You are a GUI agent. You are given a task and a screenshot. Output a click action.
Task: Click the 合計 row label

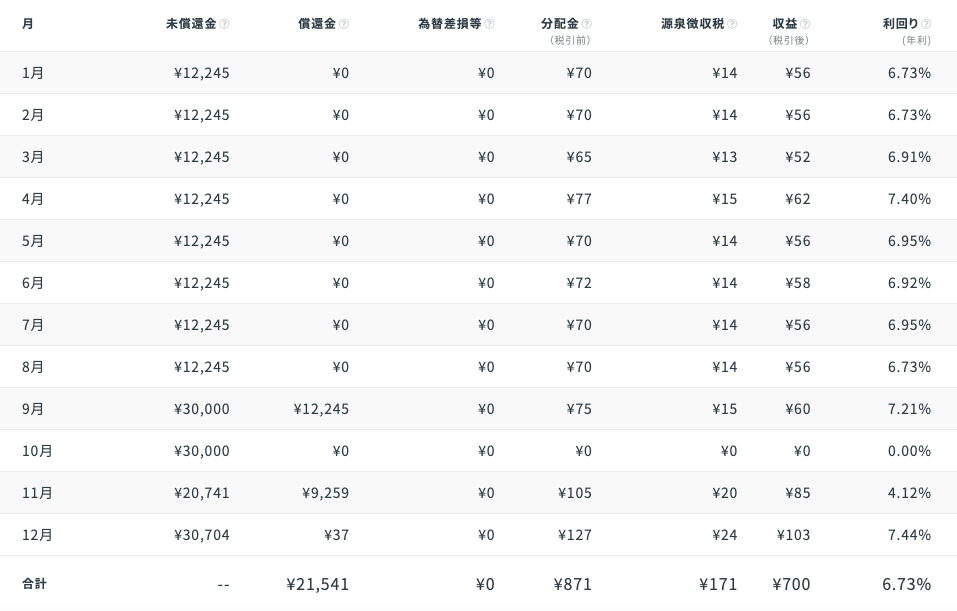34,584
